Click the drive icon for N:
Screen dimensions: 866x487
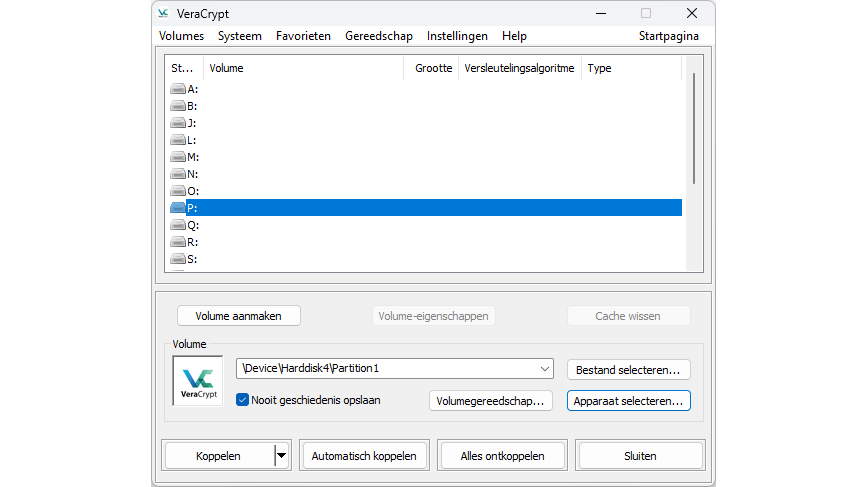coord(178,174)
